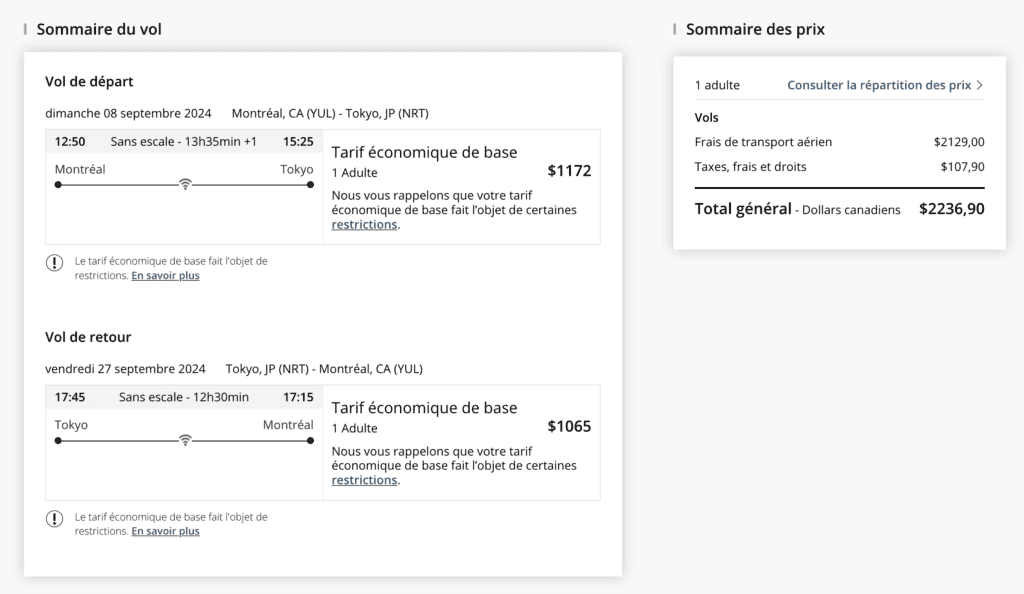Expand the price breakdown using the chevron arrow
This screenshot has width=1024, height=594.
(x=980, y=86)
